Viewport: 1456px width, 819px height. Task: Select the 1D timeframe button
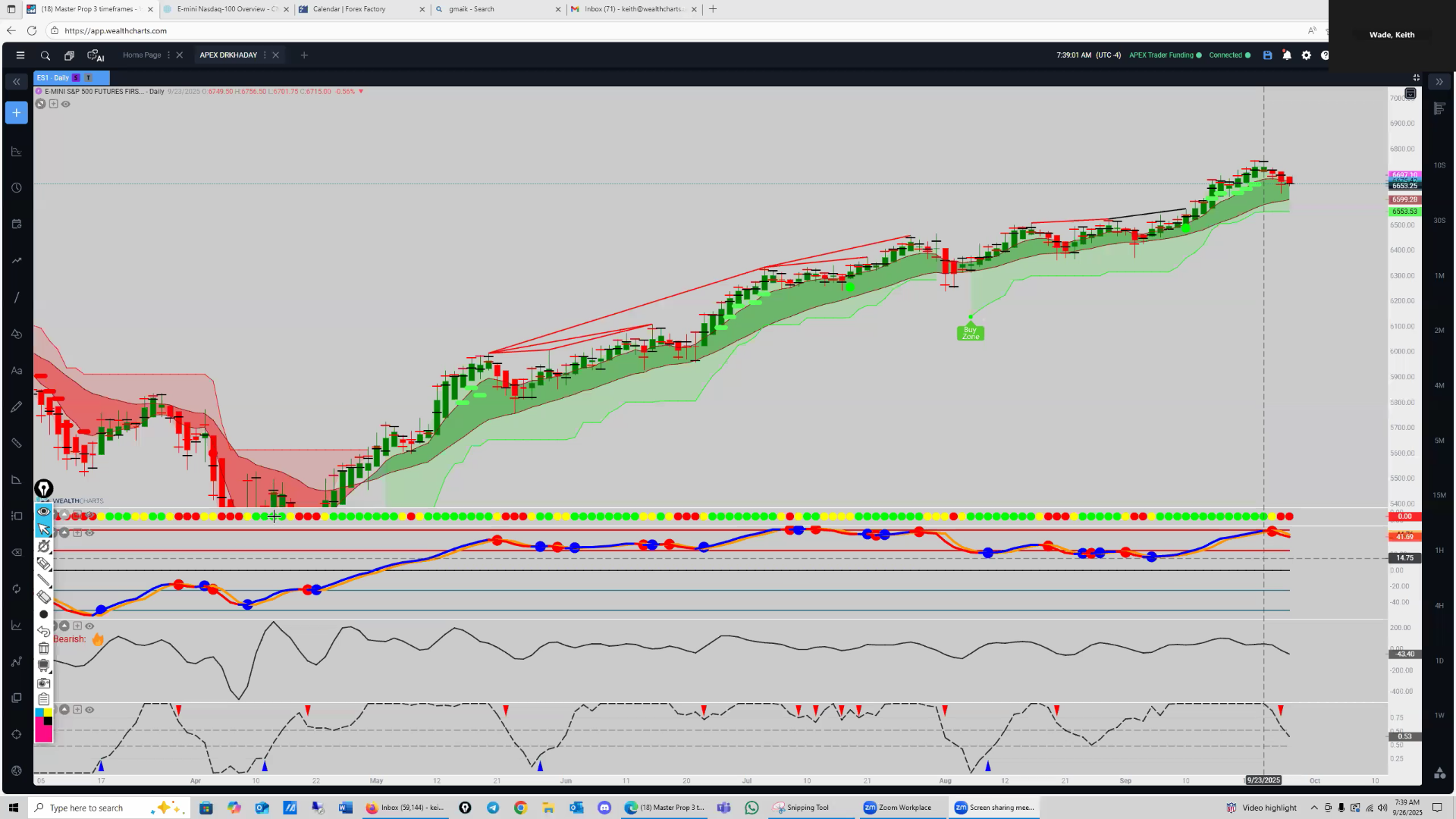tap(1439, 661)
